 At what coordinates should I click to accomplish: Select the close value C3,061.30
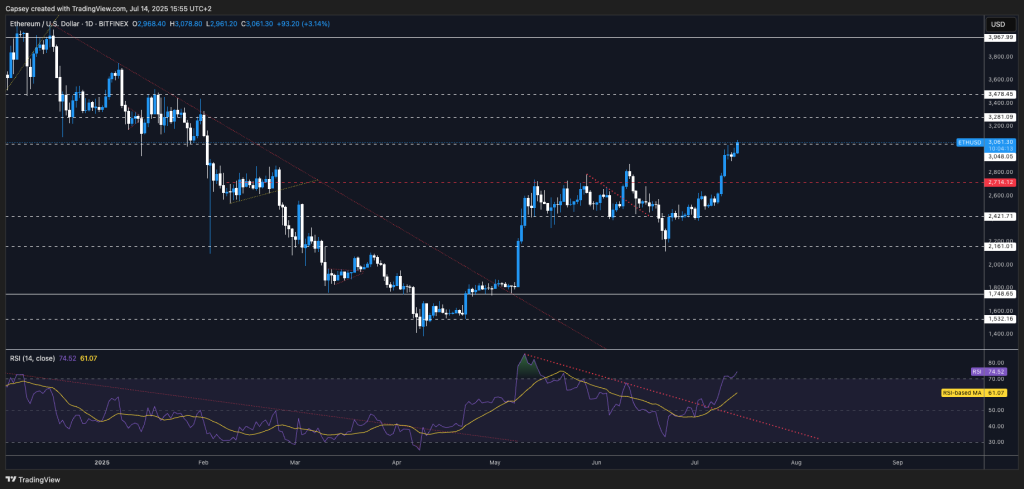tap(256, 24)
